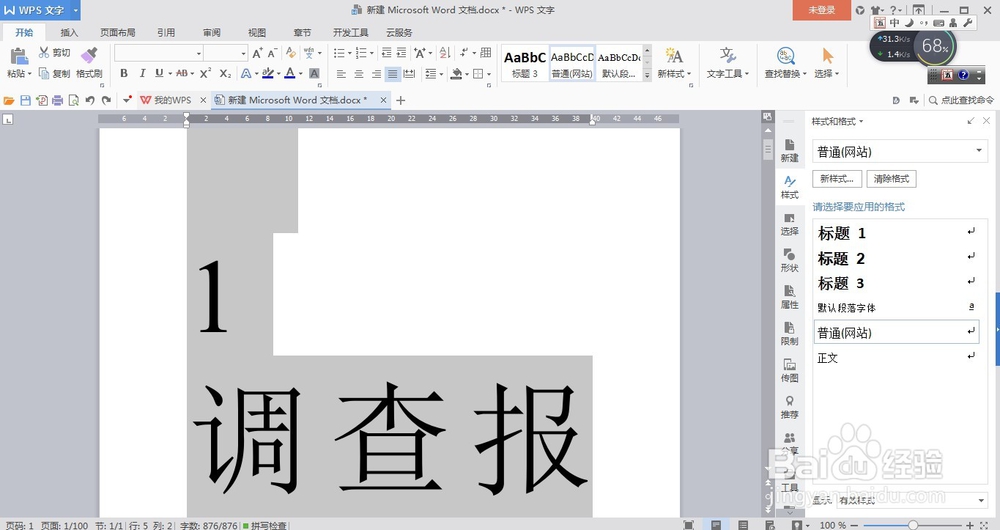Viewport: 1000px width, 530px height.
Task: Open the 限制 (Restrict) sidebar panel
Action: (x=790, y=333)
